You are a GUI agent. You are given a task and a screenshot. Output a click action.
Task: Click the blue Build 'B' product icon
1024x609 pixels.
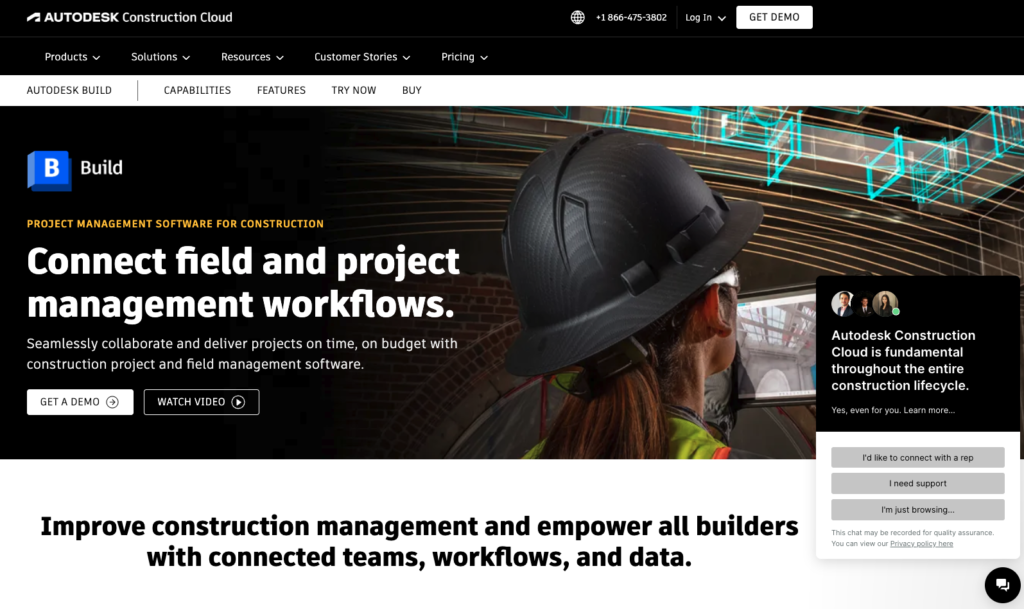click(x=49, y=170)
